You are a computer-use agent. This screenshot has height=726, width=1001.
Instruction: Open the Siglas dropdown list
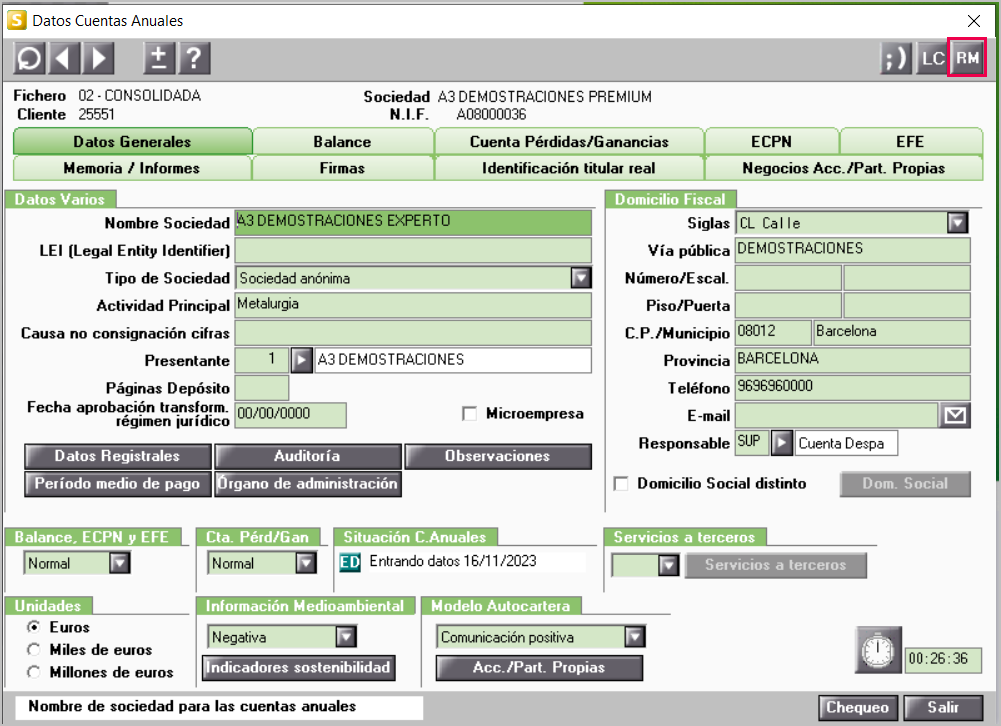coord(957,222)
